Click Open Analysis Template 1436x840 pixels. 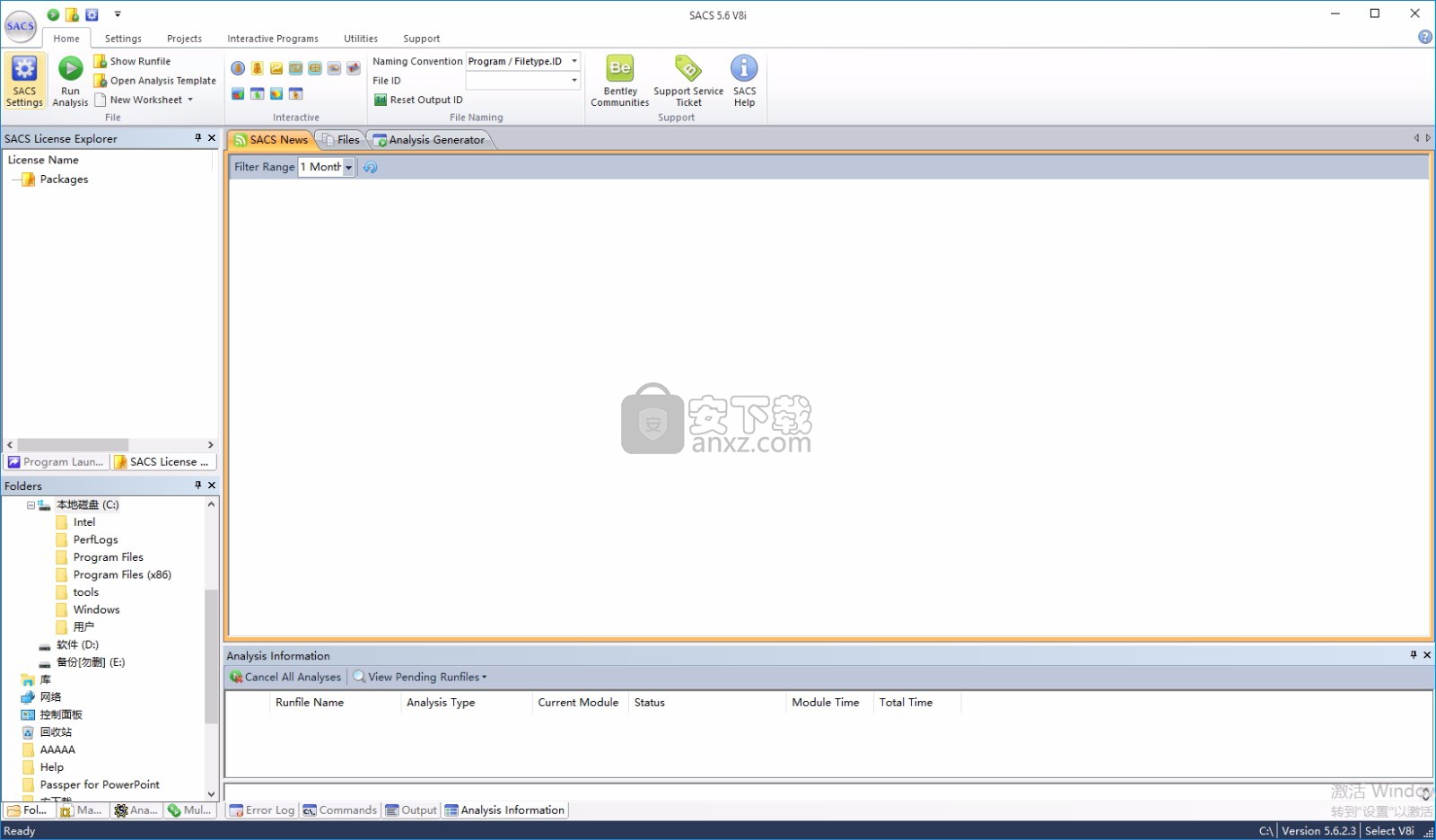click(x=155, y=81)
